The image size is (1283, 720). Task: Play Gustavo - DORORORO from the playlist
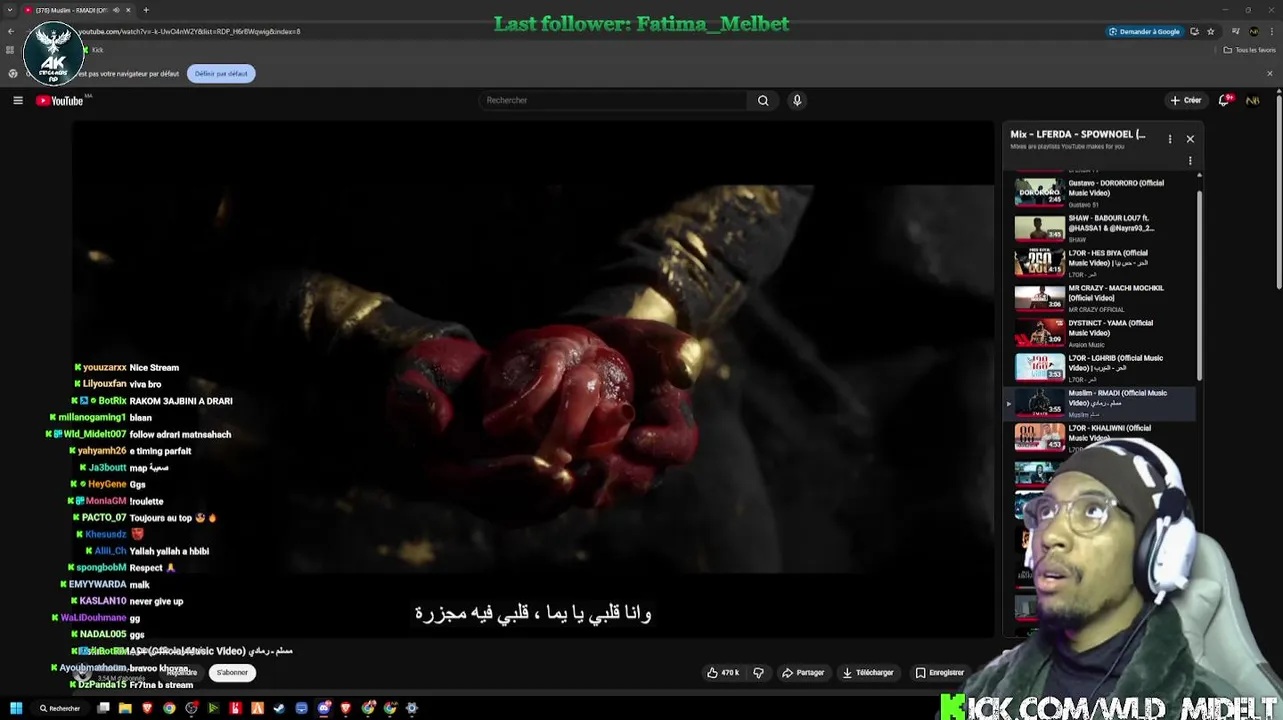[1103, 193]
